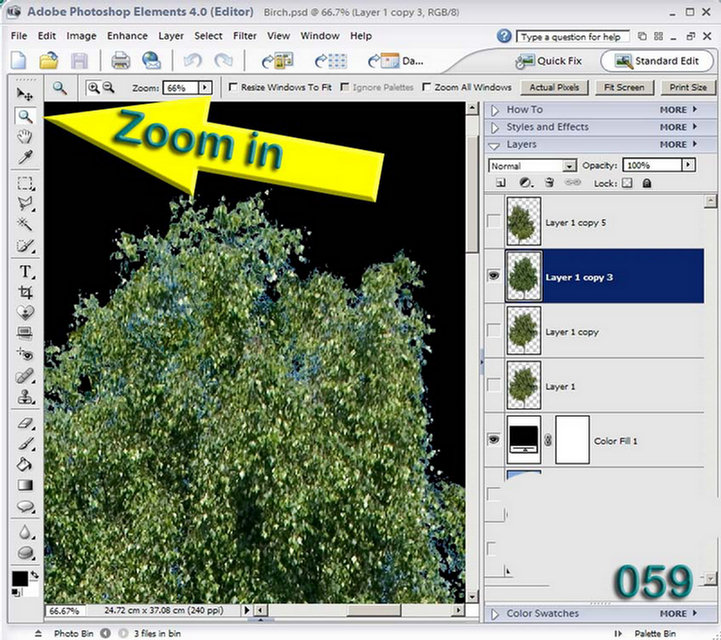
Task: Select the Move tool
Action: coord(24,94)
